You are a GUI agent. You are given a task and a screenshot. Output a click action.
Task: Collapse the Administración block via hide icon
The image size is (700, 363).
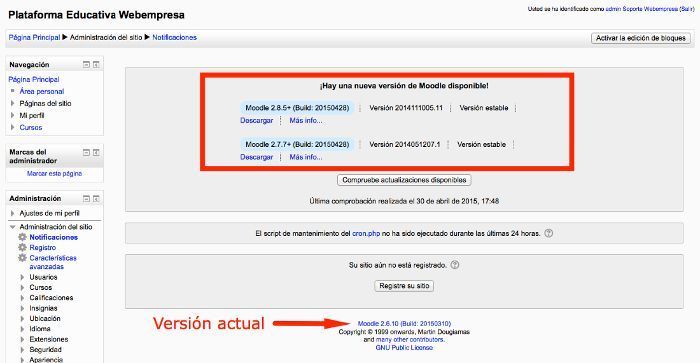[86, 199]
